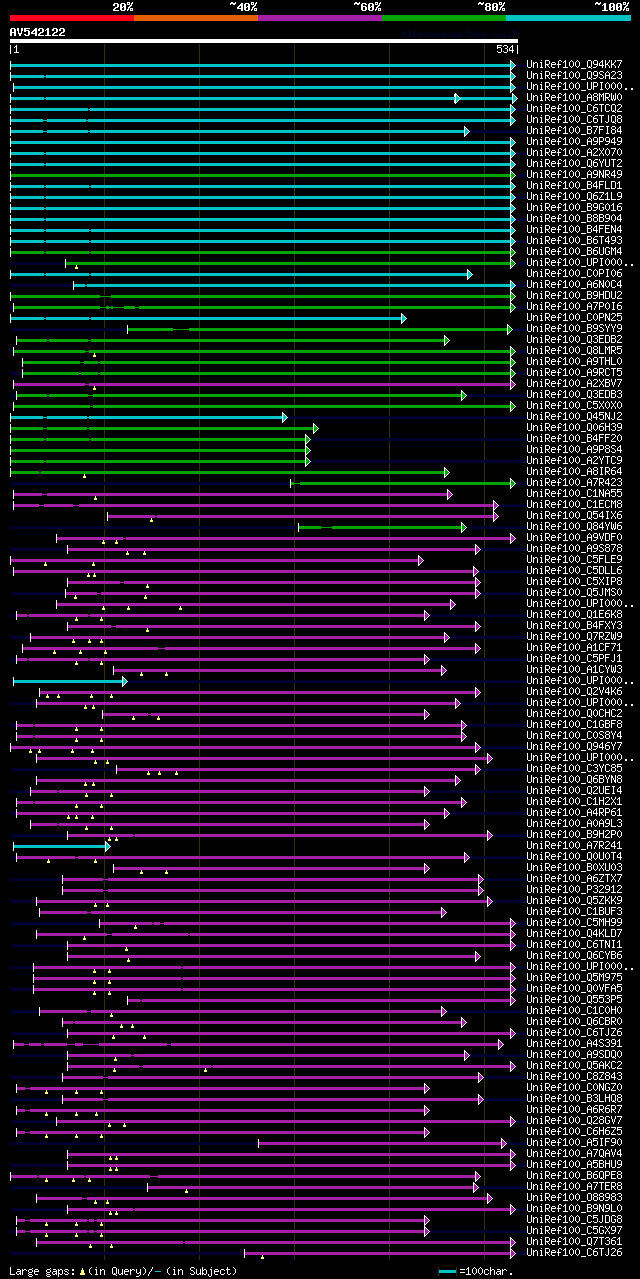Open hit UniRef100_C6TJQ8
The image size is (640, 1279).
click(x=576, y=119)
